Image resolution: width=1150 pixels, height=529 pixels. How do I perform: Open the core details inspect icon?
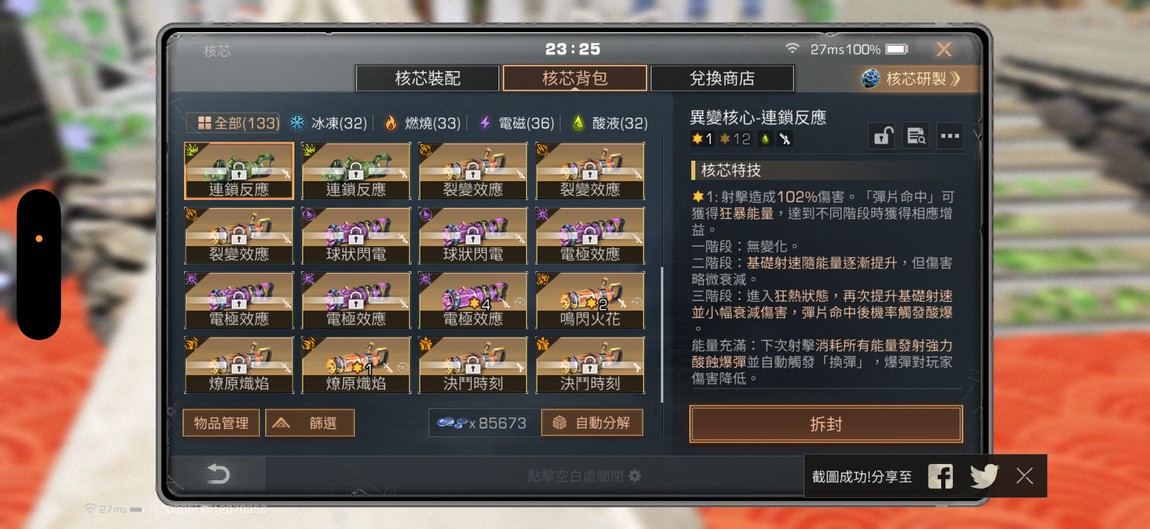[915, 136]
